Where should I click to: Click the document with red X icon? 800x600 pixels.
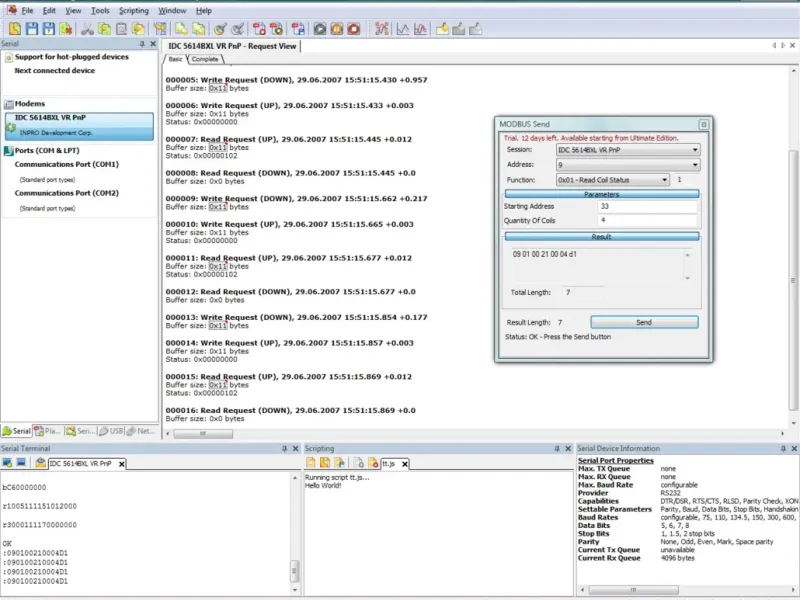coord(65,29)
